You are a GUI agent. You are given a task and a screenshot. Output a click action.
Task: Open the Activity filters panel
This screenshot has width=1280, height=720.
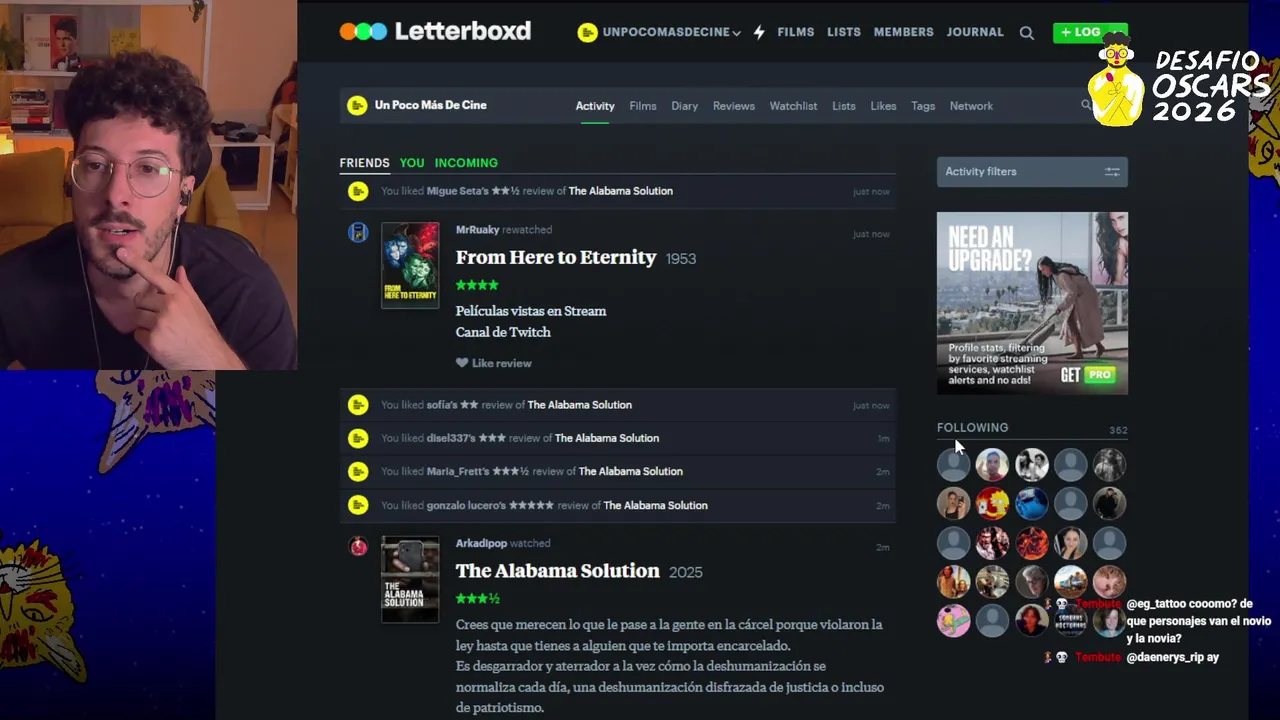point(1032,172)
